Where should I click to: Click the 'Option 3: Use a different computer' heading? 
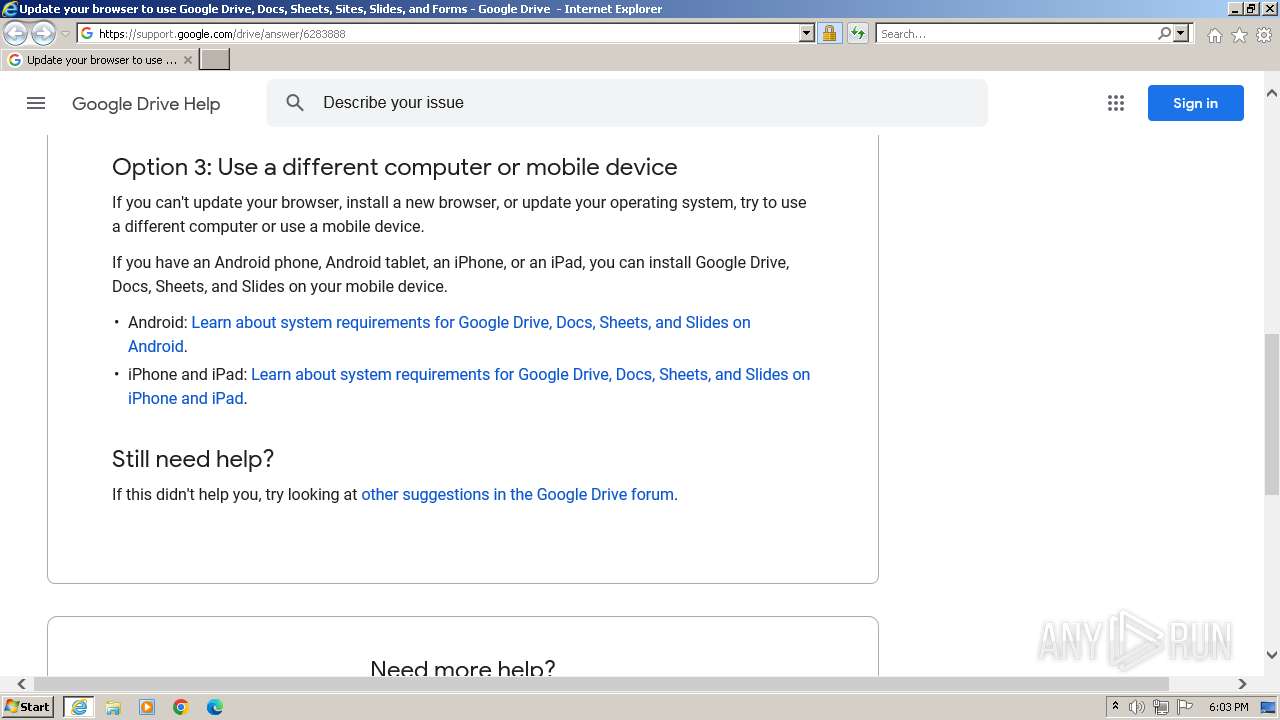[395, 167]
